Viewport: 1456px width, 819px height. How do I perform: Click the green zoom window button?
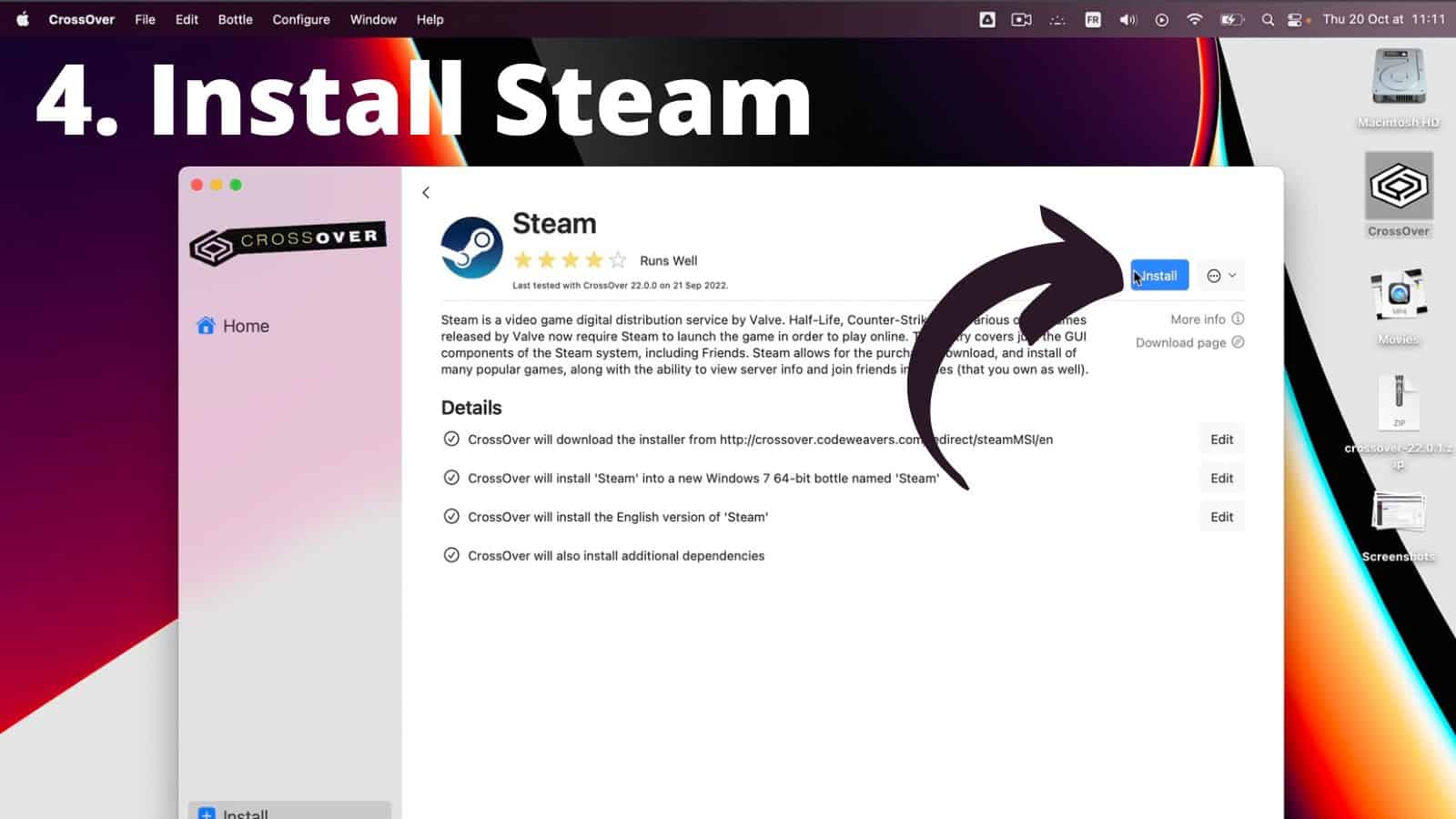point(236,185)
